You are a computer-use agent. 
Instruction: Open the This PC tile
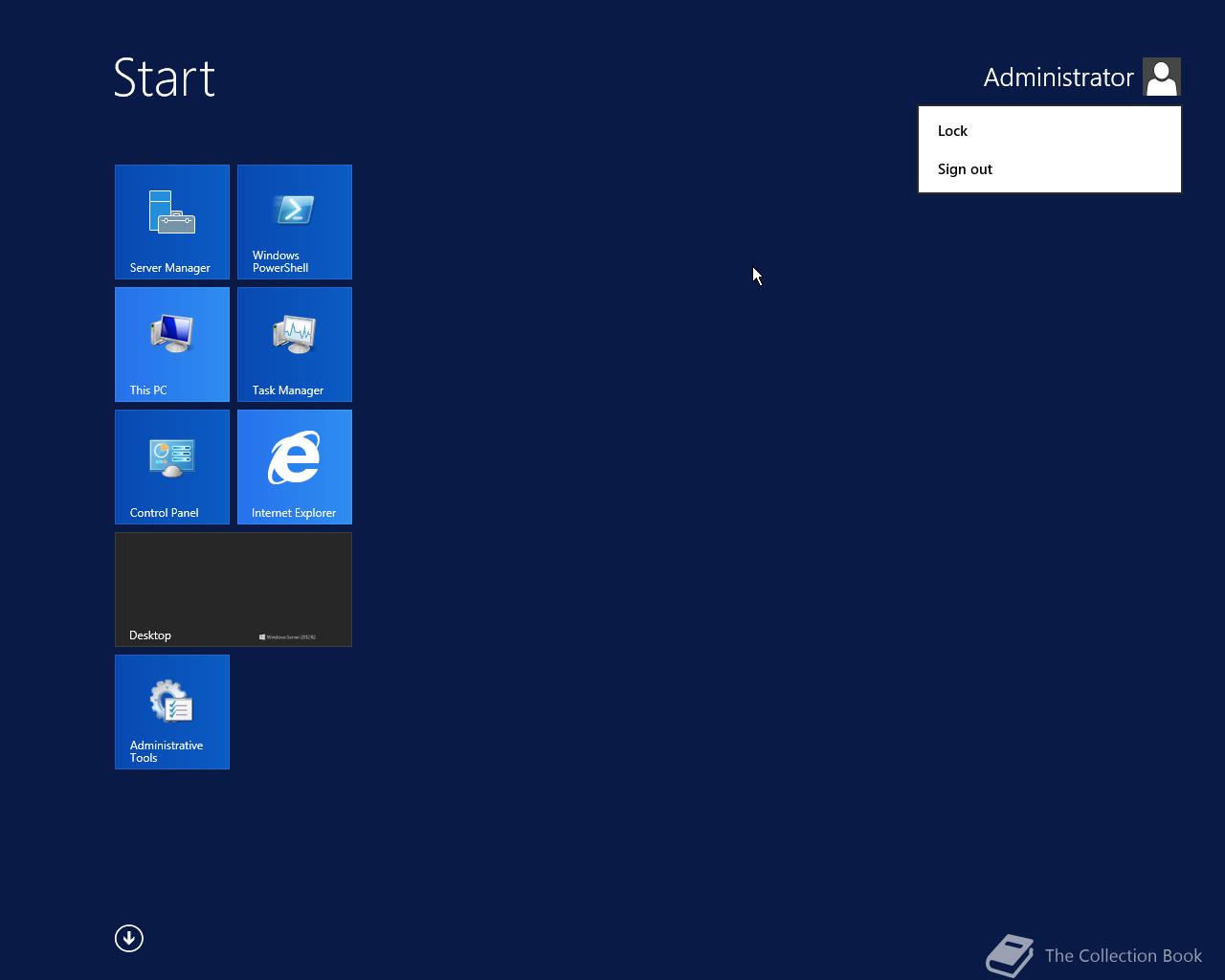(172, 345)
